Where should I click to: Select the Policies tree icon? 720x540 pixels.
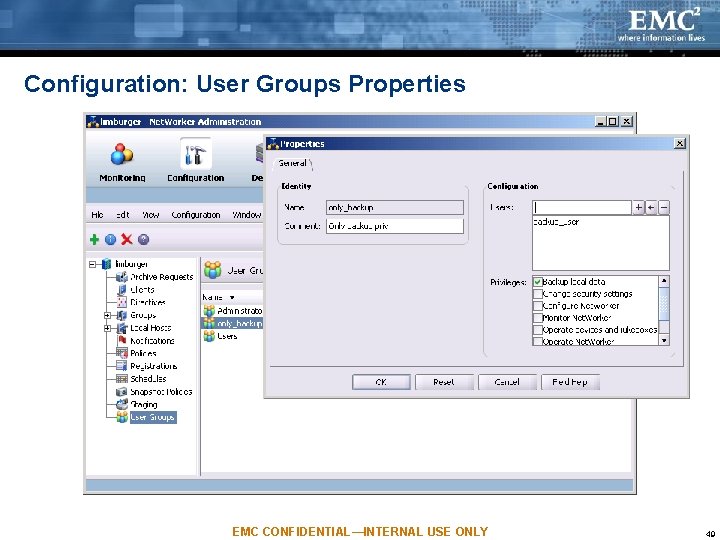point(122,353)
